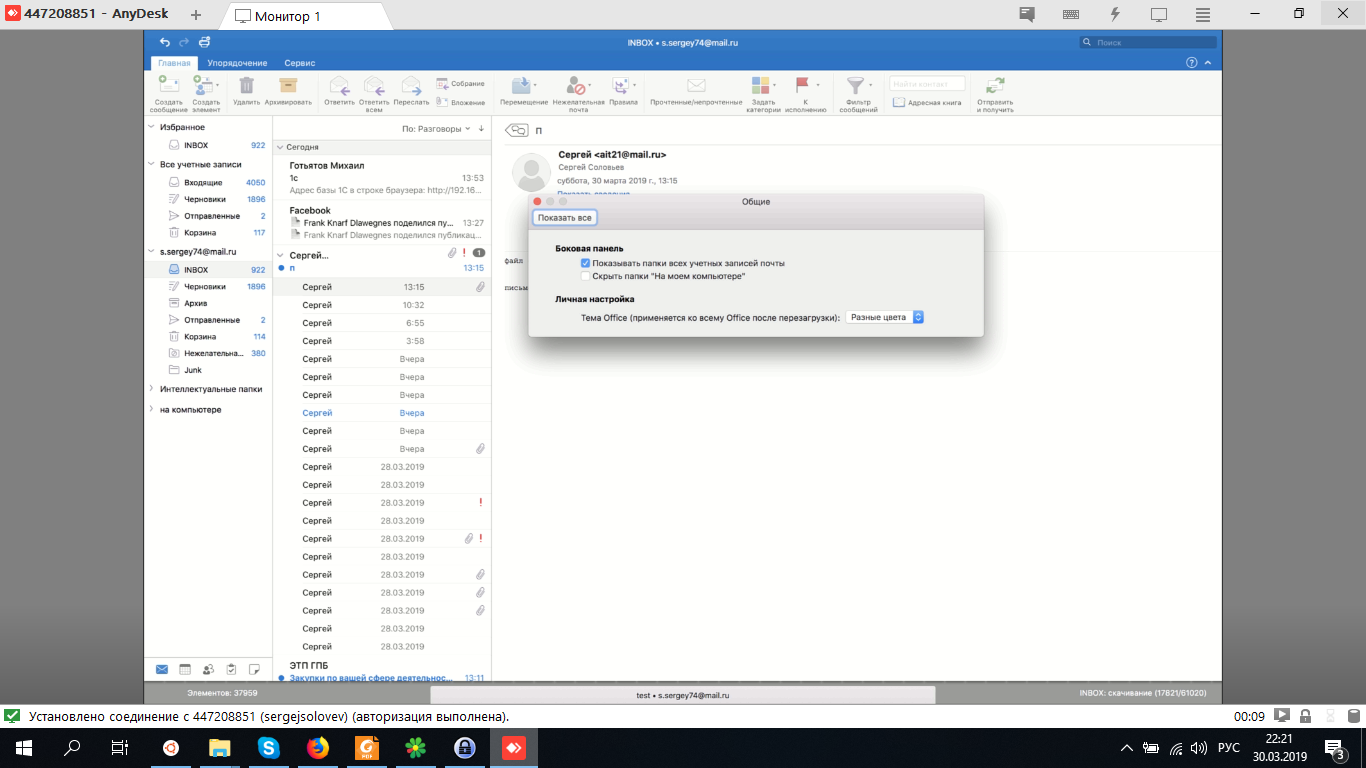The image size is (1366, 768).
Task: Collapse the Все учетные записи section
Action: 151,164
